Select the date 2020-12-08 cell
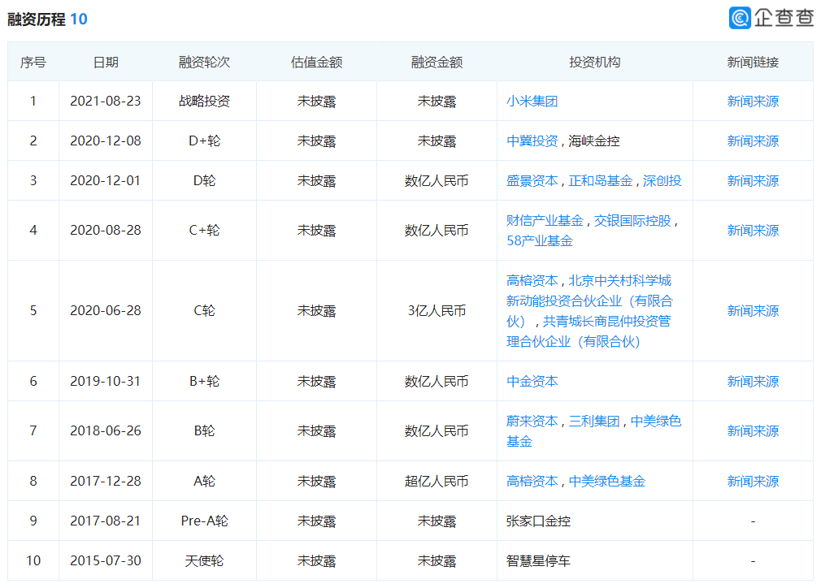Viewport: 820px width, 588px height. (106, 141)
